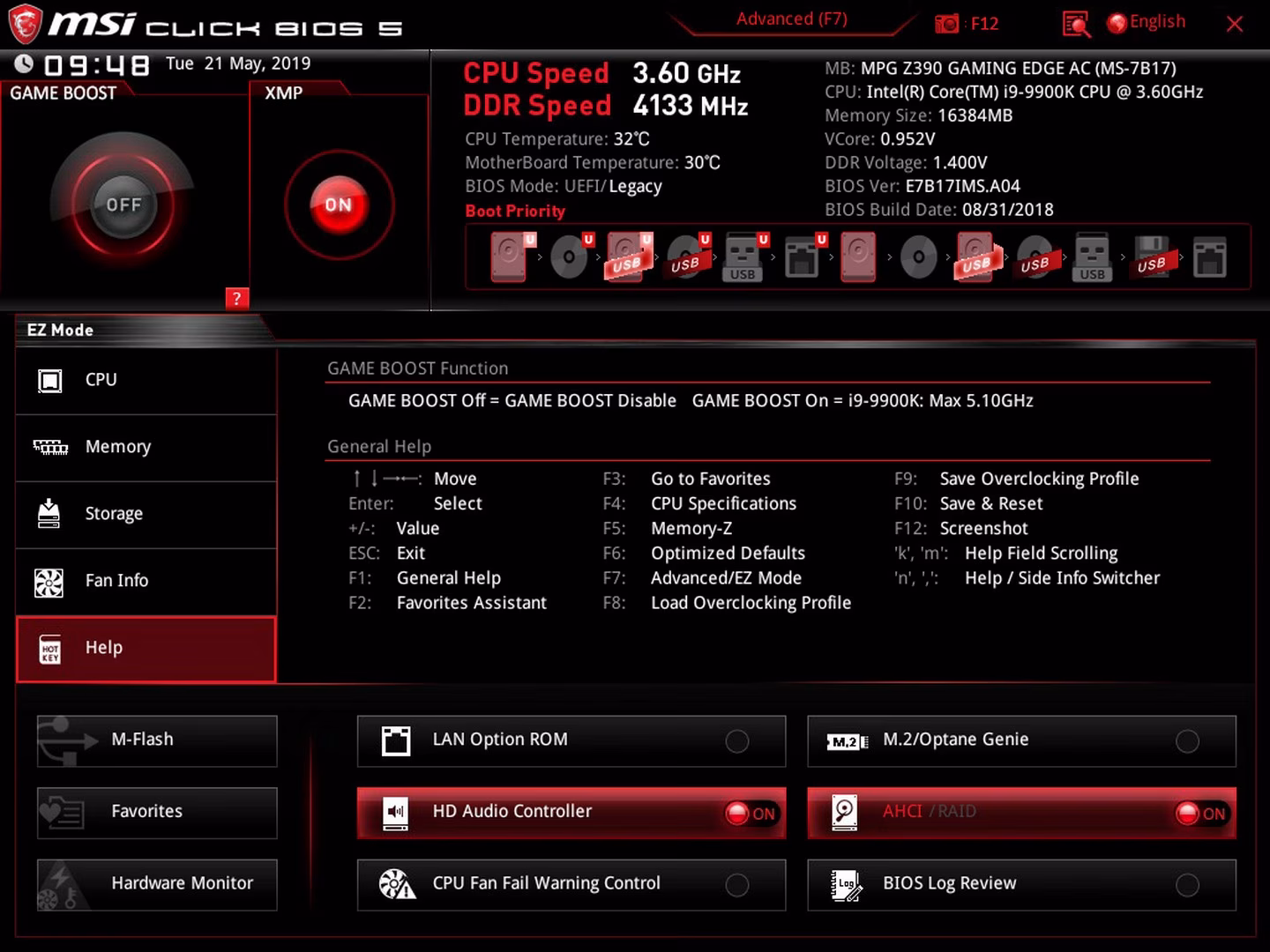Enable CPU Fan Fail Warning Control
The image size is (1270, 952).
pyautogui.click(x=737, y=884)
